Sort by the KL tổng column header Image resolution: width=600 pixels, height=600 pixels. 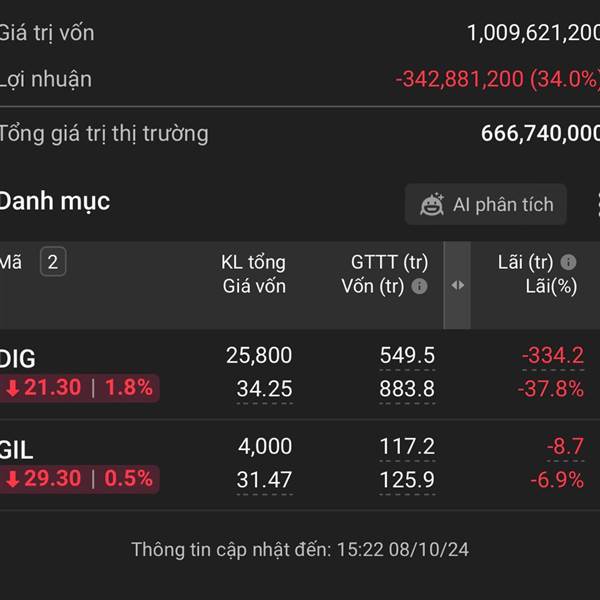pos(253,262)
